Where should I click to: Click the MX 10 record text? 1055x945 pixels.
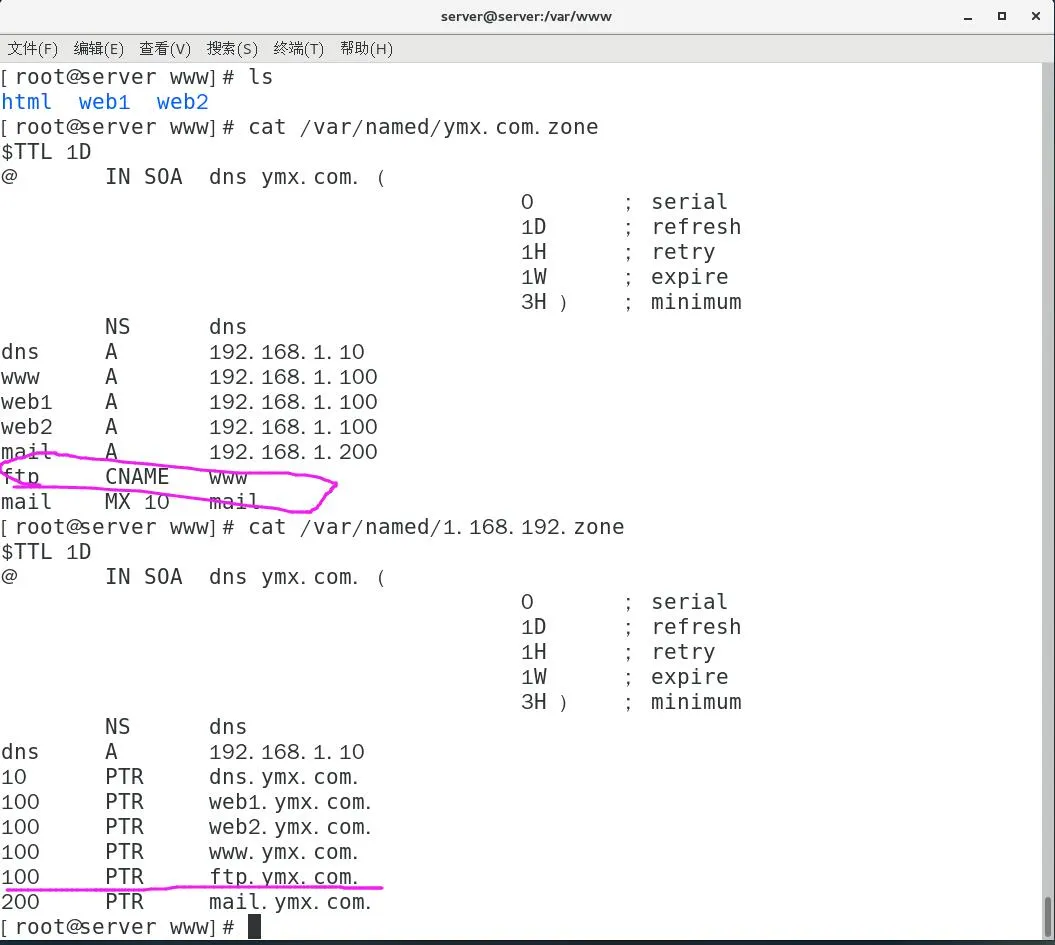click(137, 502)
